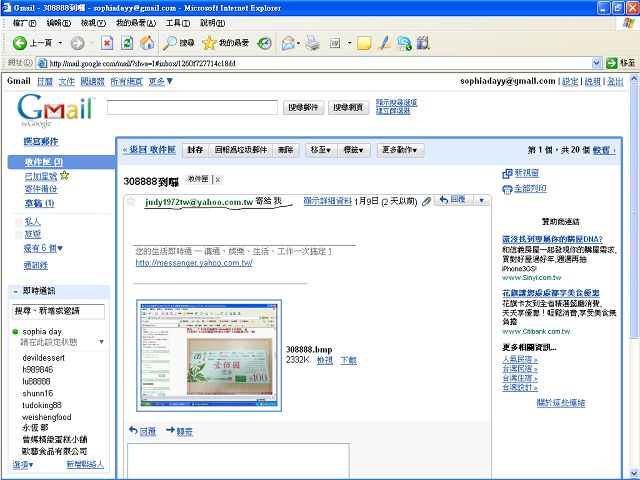Click the Search the Web button
This screenshot has height=480, width=640.
tap(348, 108)
